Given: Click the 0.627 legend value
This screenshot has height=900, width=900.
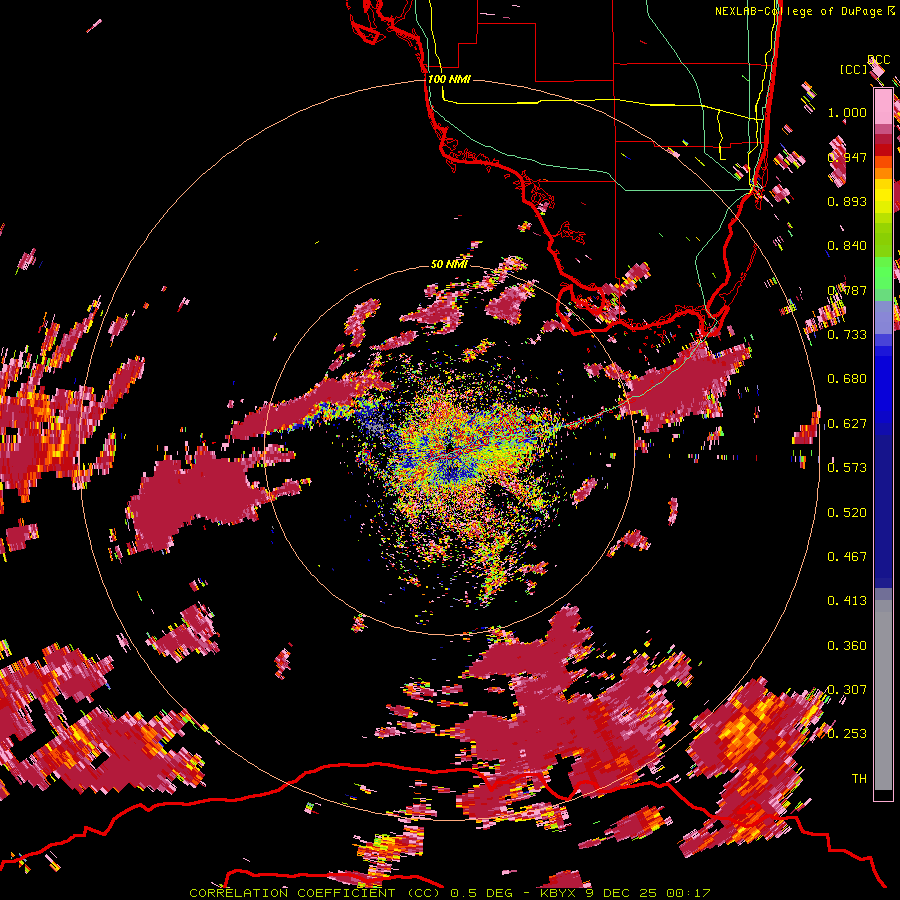Looking at the screenshot, I should click(847, 424).
